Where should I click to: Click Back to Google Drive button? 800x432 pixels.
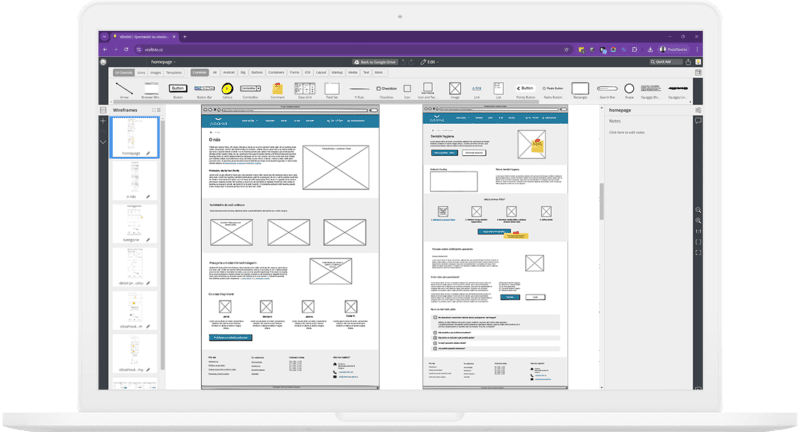[x=375, y=62]
